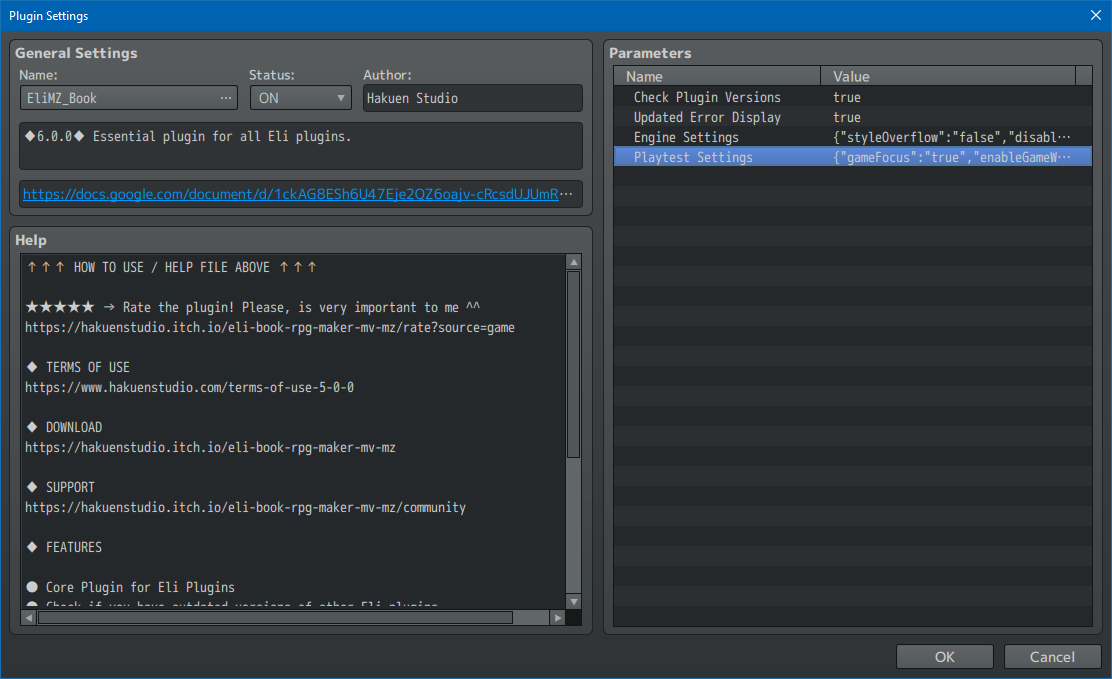Screen dimensions: 1112x679
Task: Click the ellipsis button in the Name field
Action: click(226, 98)
